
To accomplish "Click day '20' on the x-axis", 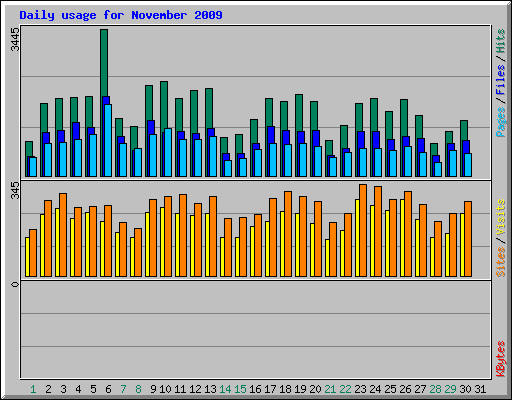I will click(x=315, y=389).
